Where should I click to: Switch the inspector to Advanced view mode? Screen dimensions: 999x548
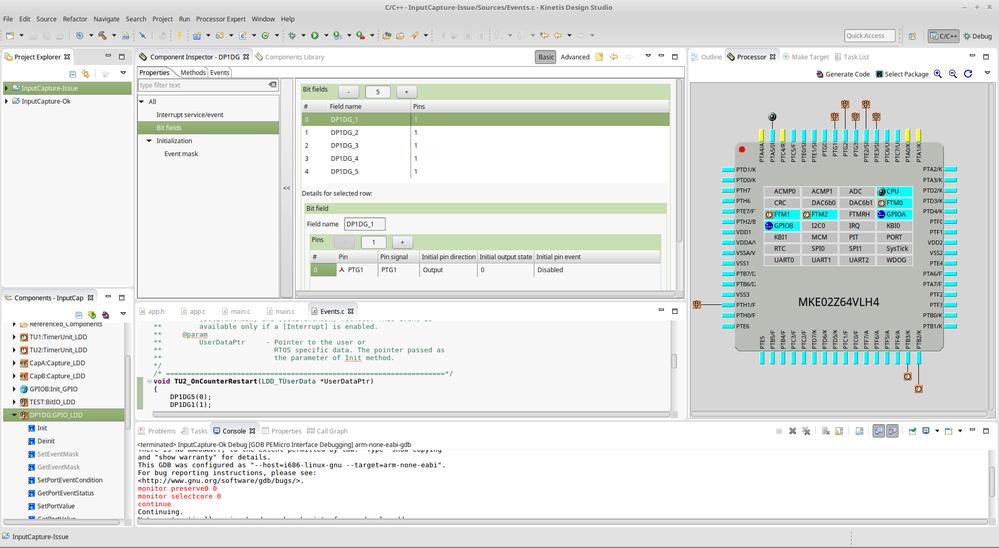point(574,57)
